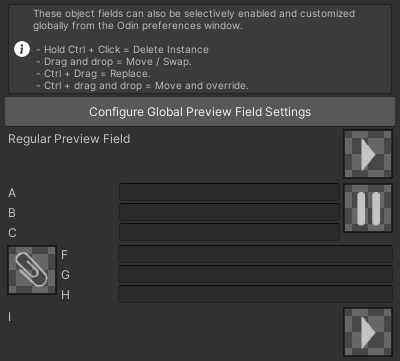
Task: Click the Regular Preview Field label
Action: [x=69, y=139]
